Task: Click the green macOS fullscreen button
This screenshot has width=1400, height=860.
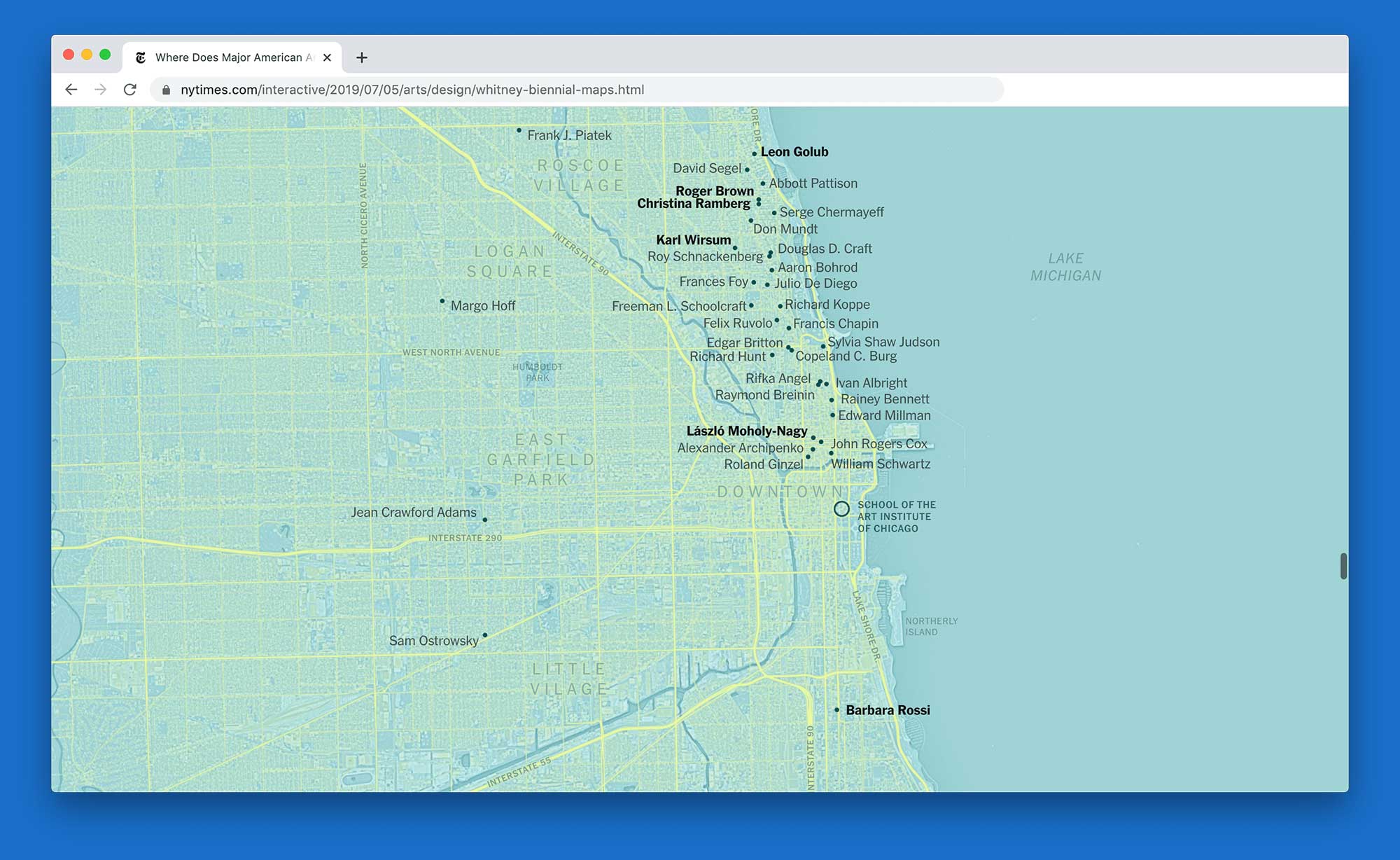Action: coord(105,55)
